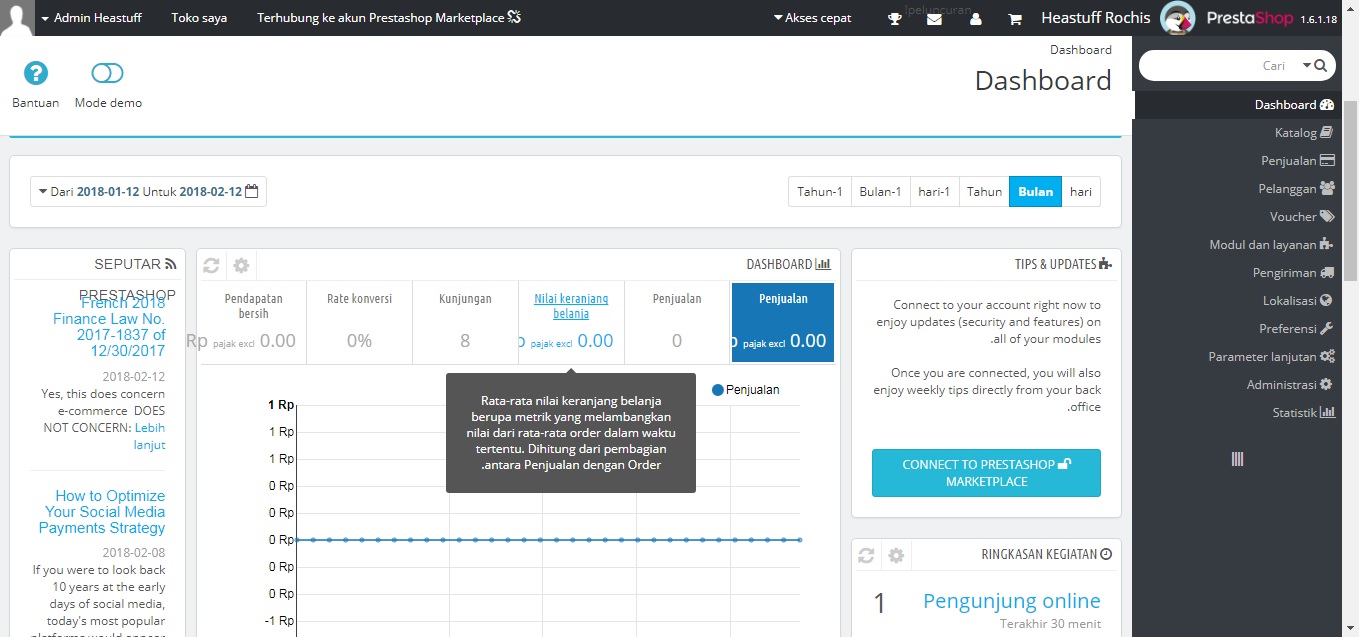Open the Pengunjung online link
The image size is (1359, 637).
click(1012, 601)
